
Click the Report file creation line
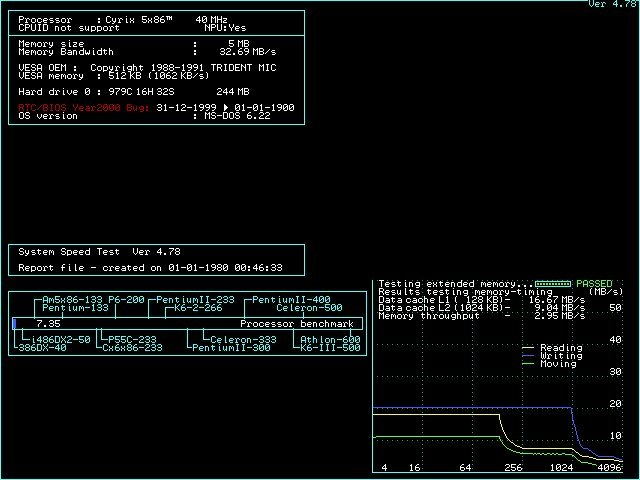pos(150,268)
